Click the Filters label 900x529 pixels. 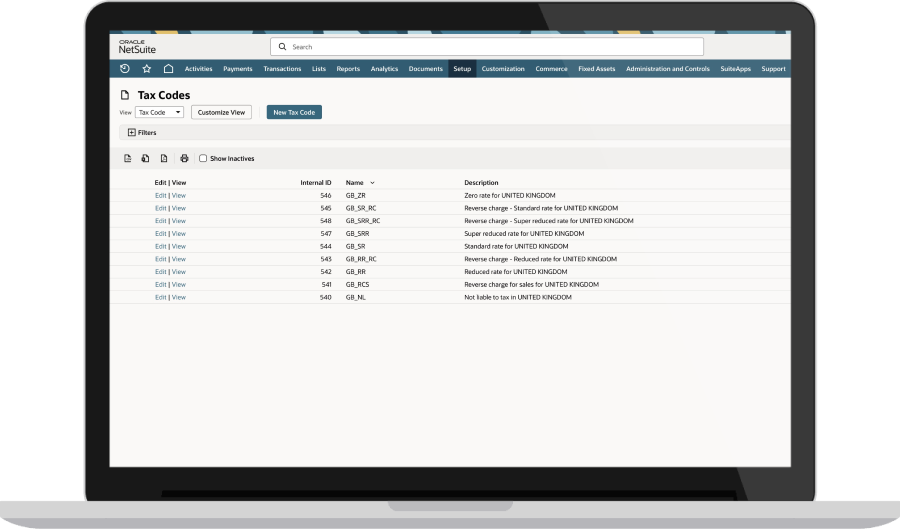pyautogui.click(x=147, y=133)
